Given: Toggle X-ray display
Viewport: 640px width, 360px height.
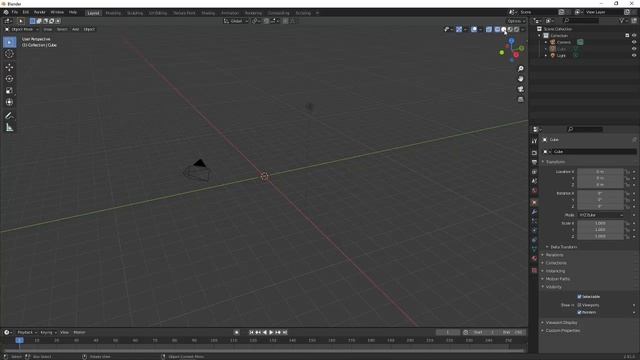Looking at the screenshot, I should 489,29.
